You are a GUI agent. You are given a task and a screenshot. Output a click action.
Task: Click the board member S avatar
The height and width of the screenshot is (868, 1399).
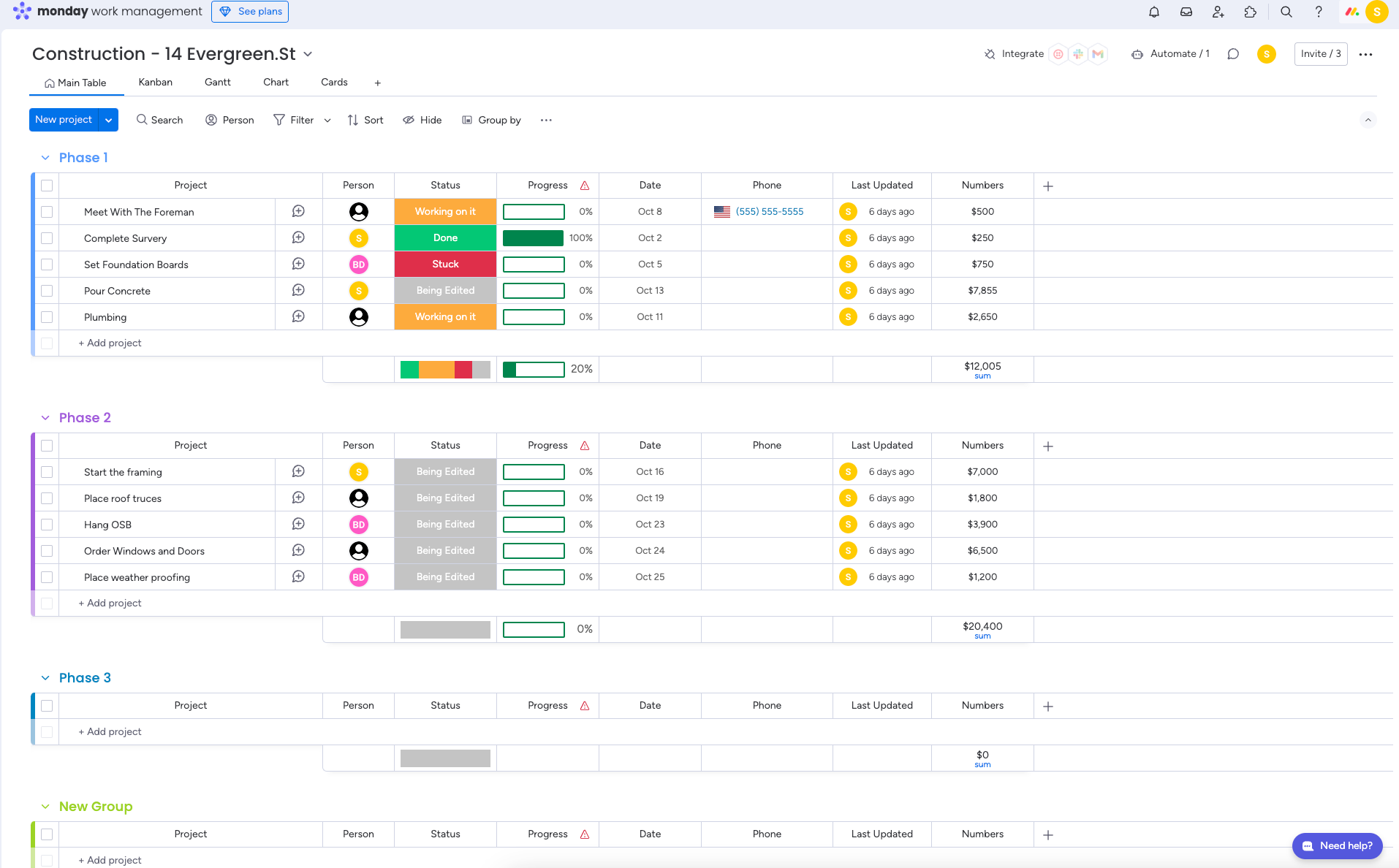pyautogui.click(x=1267, y=54)
